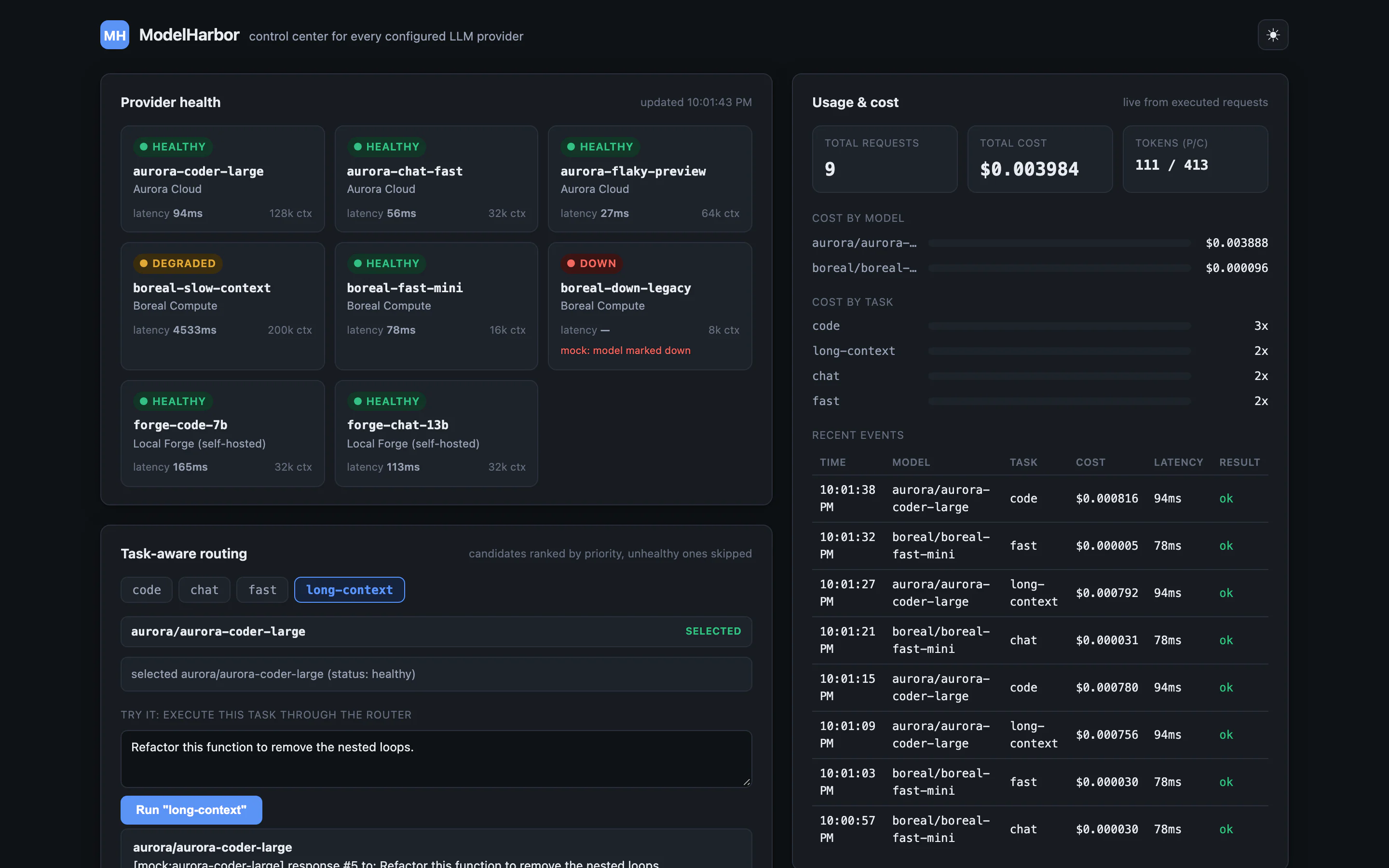Image resolution: width=1389 pixels, height=868 pixels.
Task: Click the 10:01:38 PM event time
Action: [x=848, y=498]
